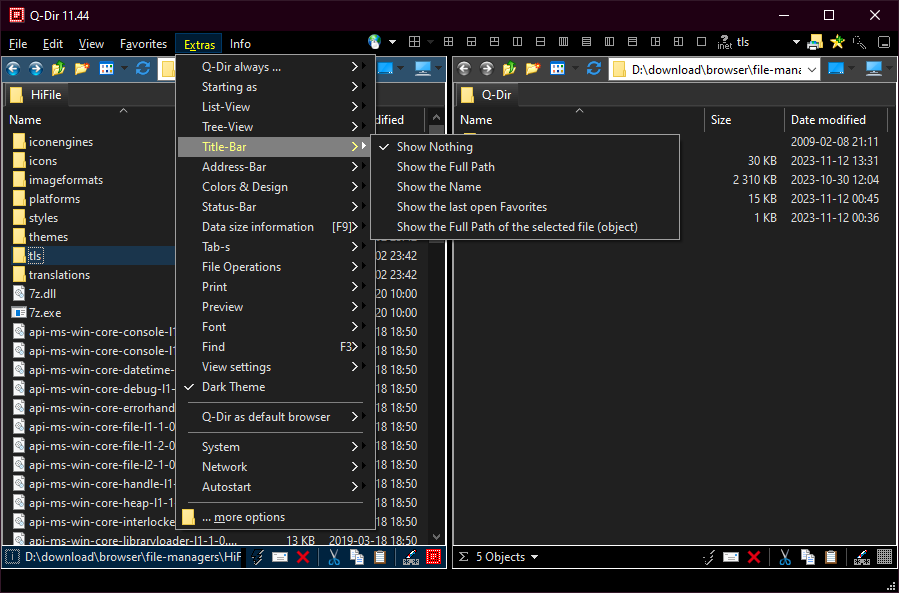This screenshot has height=593, width=899.
Task: Toggle the Dark Theme menu option
Action: [x=234, y=387]
